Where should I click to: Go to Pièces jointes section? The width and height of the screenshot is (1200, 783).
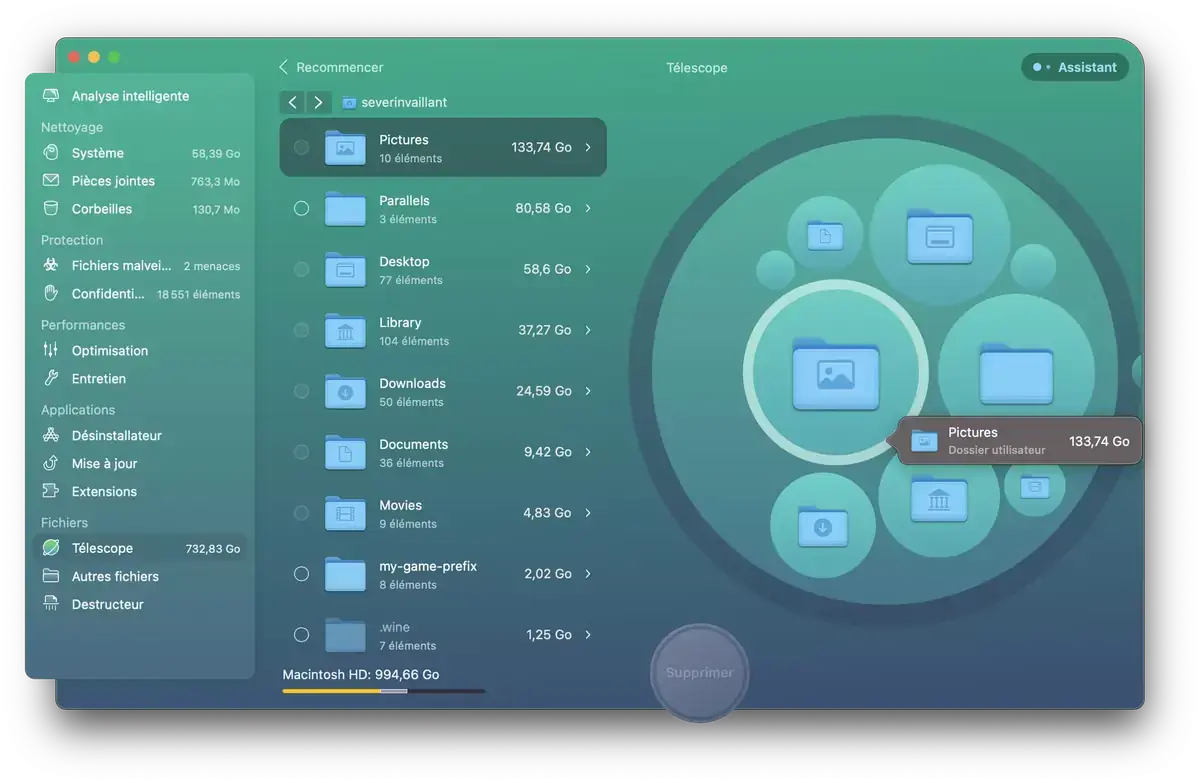pyautogui.click(x=113, y=181)
